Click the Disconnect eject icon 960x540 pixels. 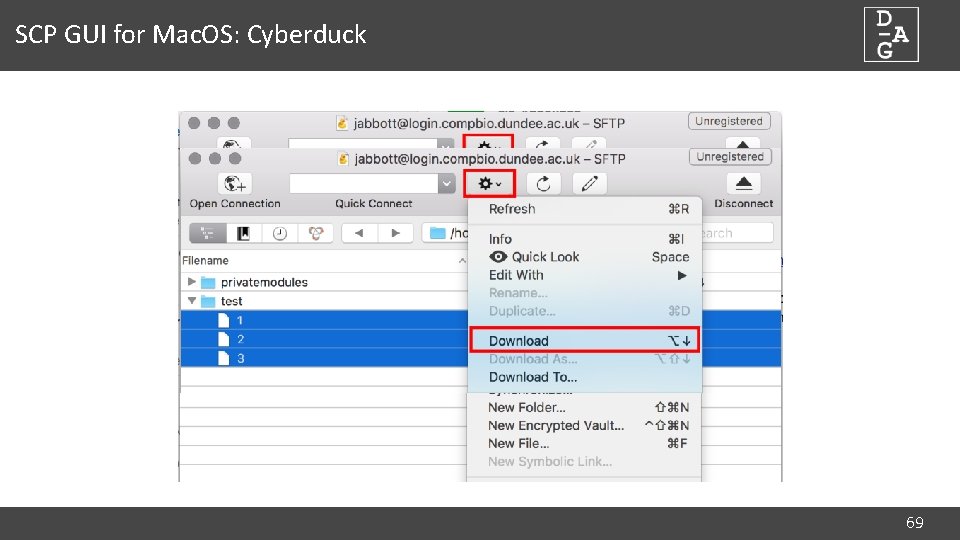743,183
